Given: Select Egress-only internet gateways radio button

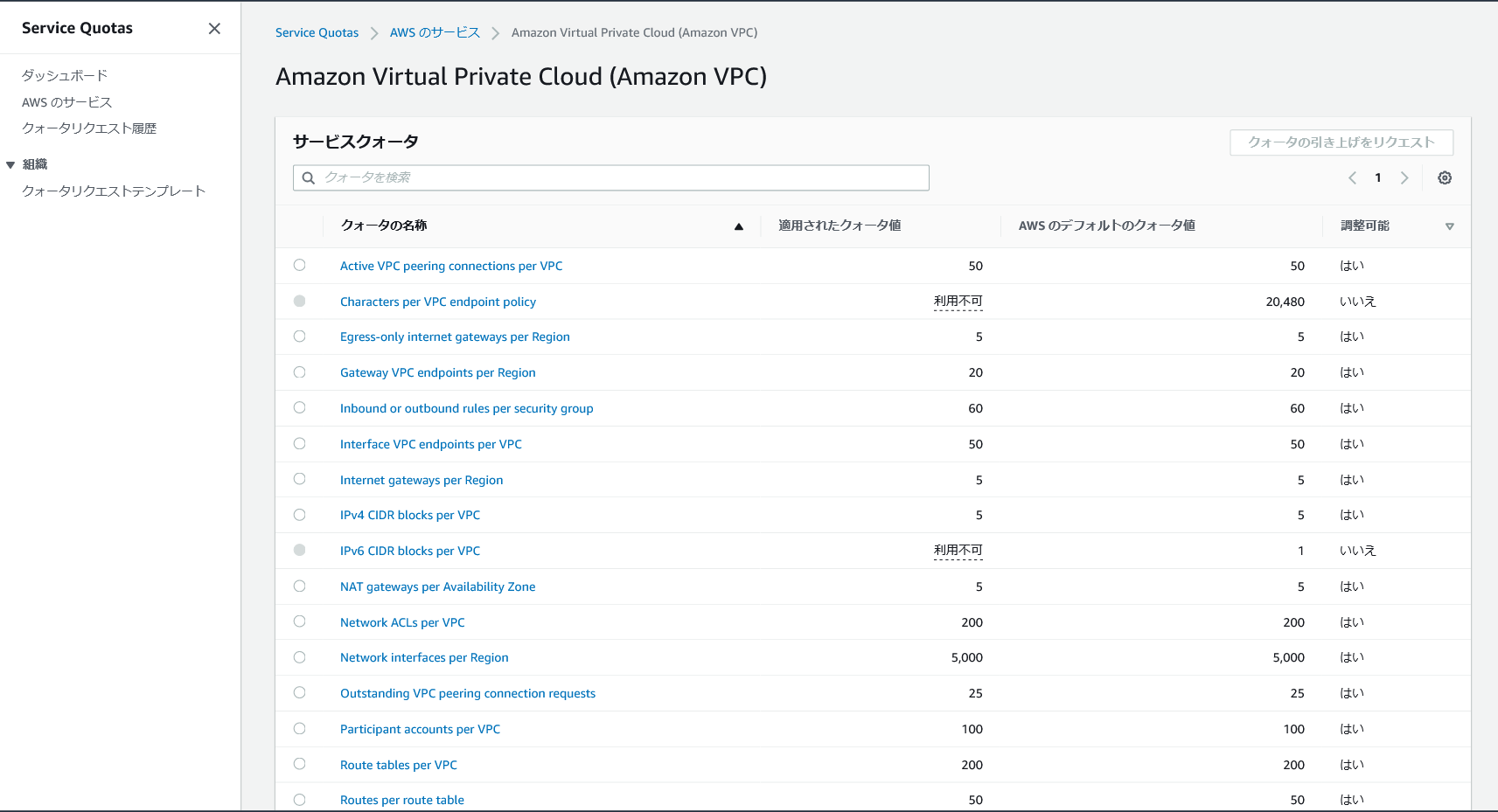Looking at the screenshot, I should point(300,336).
